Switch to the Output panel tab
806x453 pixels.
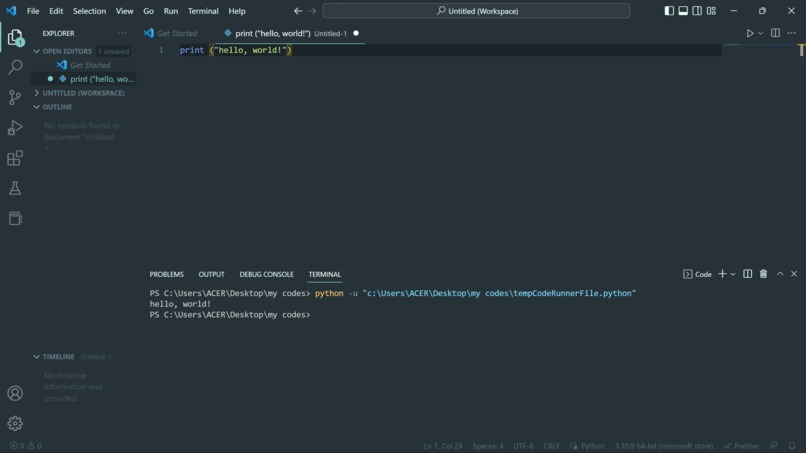click(211, 275)
